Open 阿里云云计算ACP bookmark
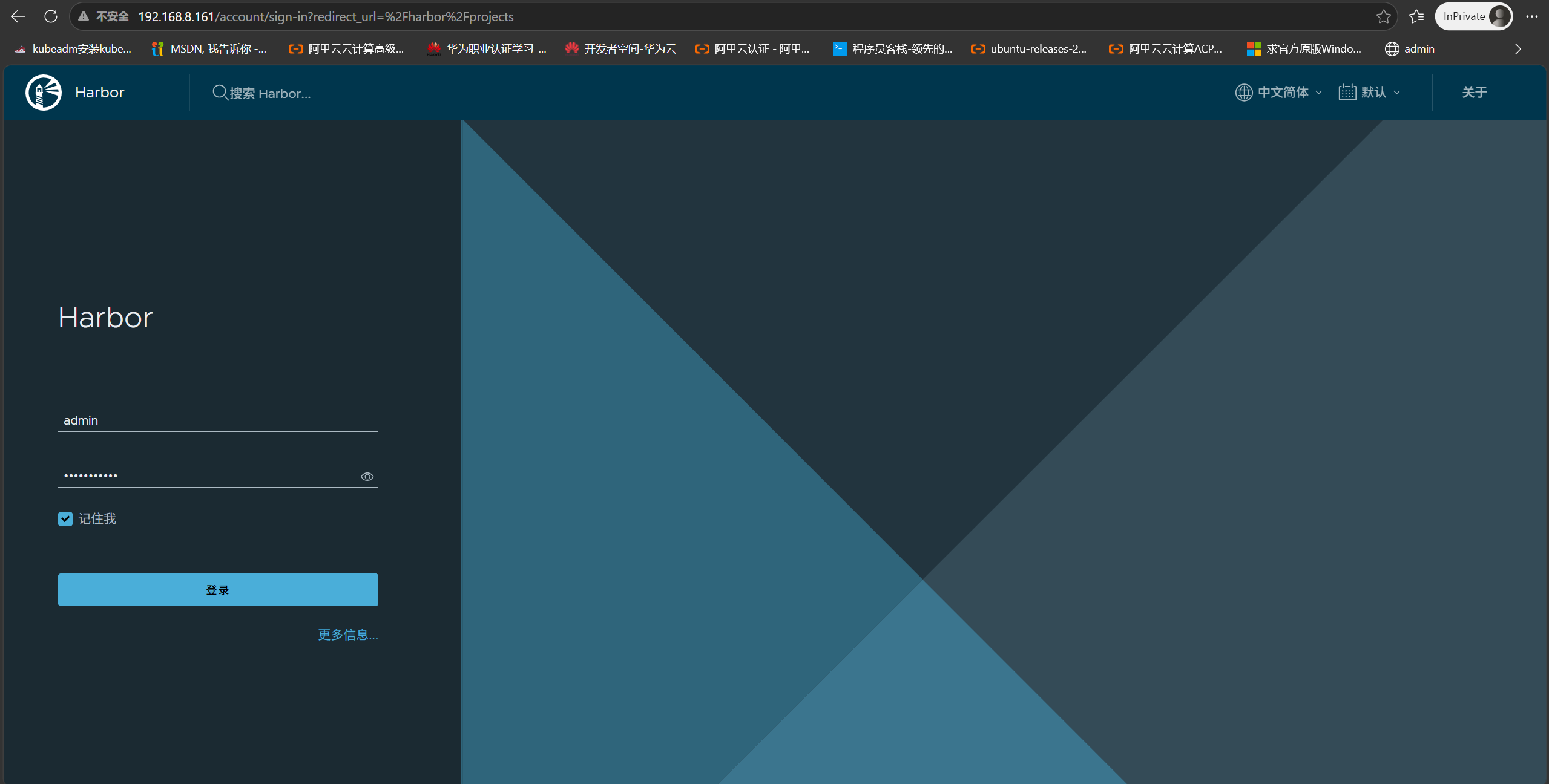Viewport: 1549px width, 784px height. pos(1165,49)
